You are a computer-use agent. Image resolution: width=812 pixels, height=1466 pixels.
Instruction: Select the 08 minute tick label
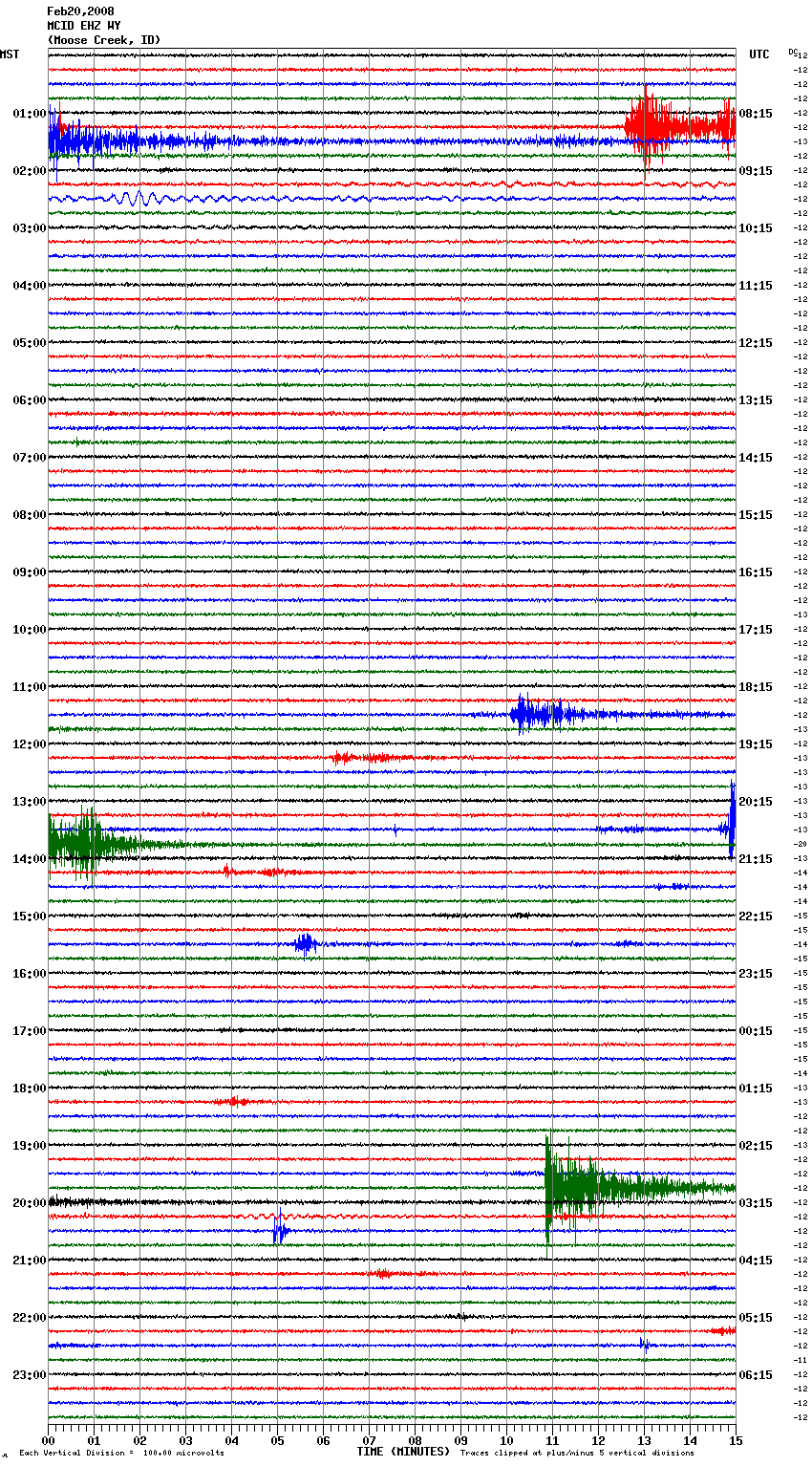(x=415, y=1439)
